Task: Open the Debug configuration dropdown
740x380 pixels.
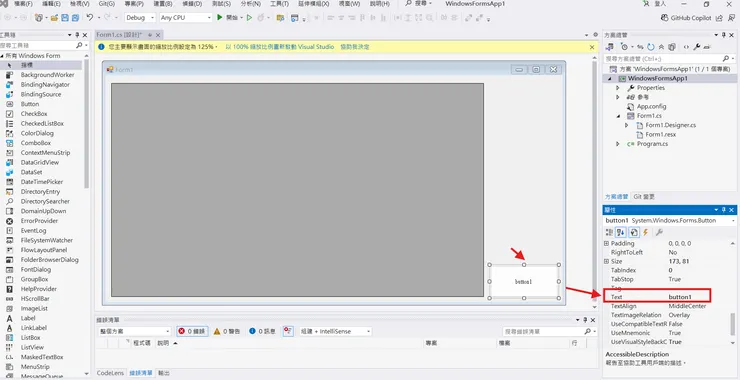Action: [140, 17]
